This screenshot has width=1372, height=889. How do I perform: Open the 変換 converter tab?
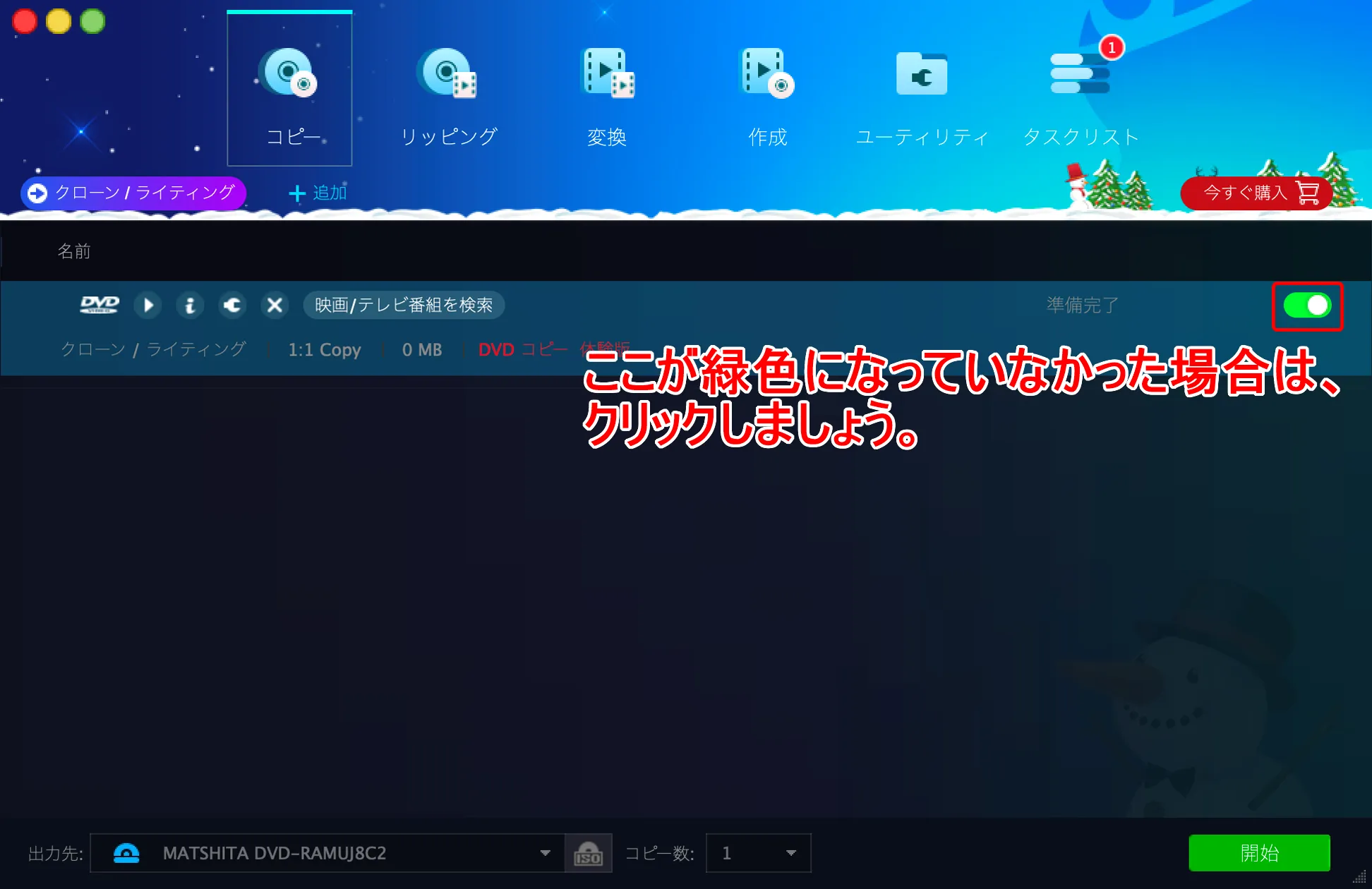point(607,97)
